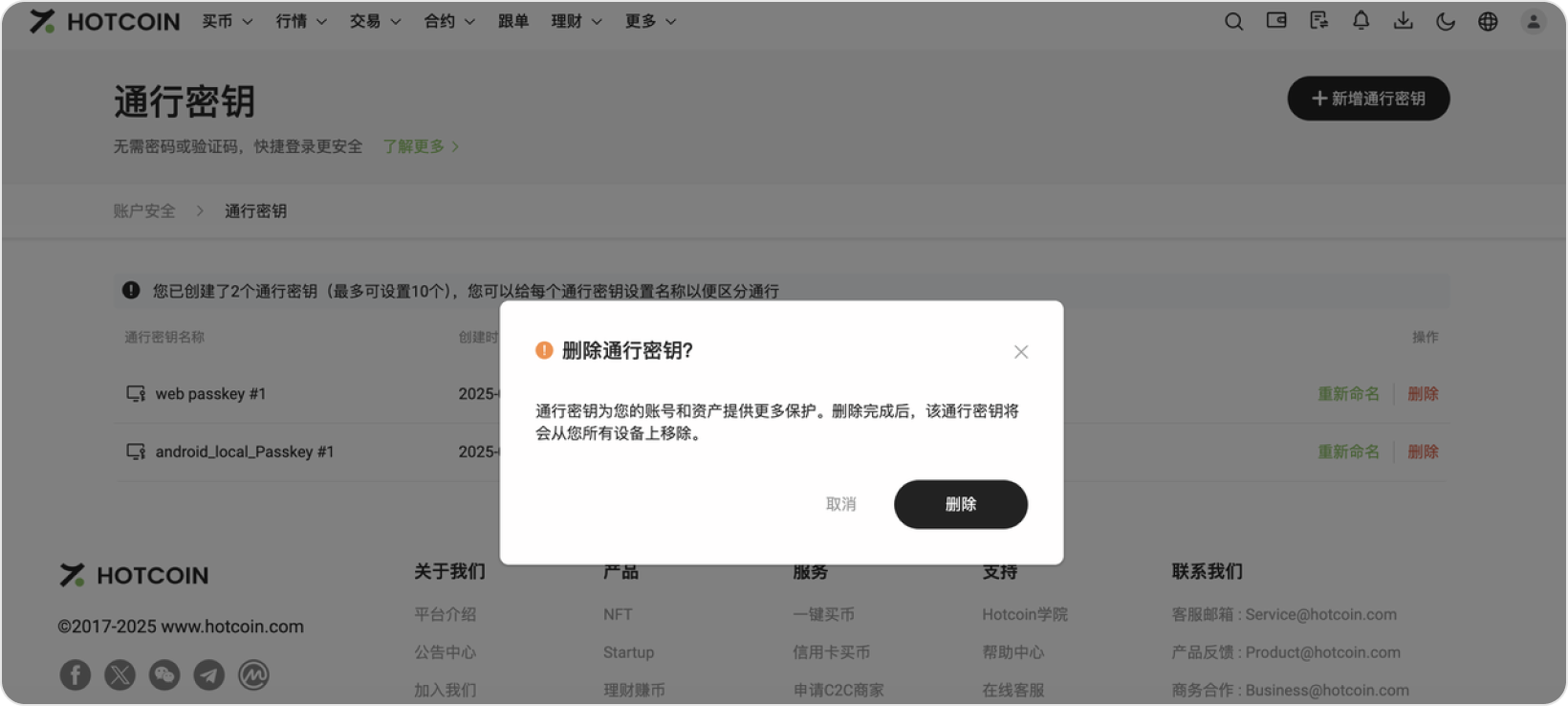Close the delete passkey dialog
This screenshot has height=706, width=1568.
(1021, 352)
